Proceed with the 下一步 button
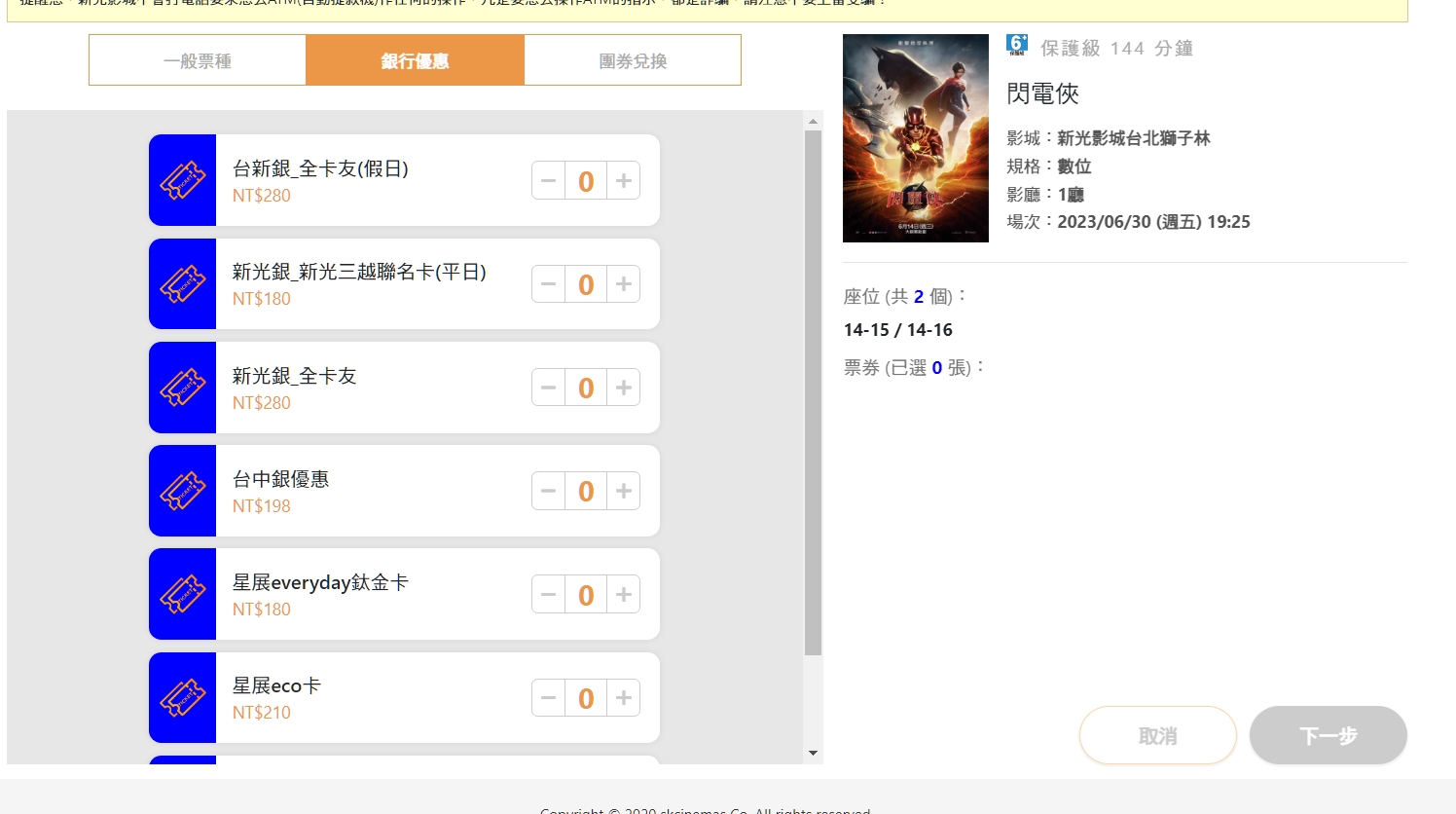 coord(1328,736)
